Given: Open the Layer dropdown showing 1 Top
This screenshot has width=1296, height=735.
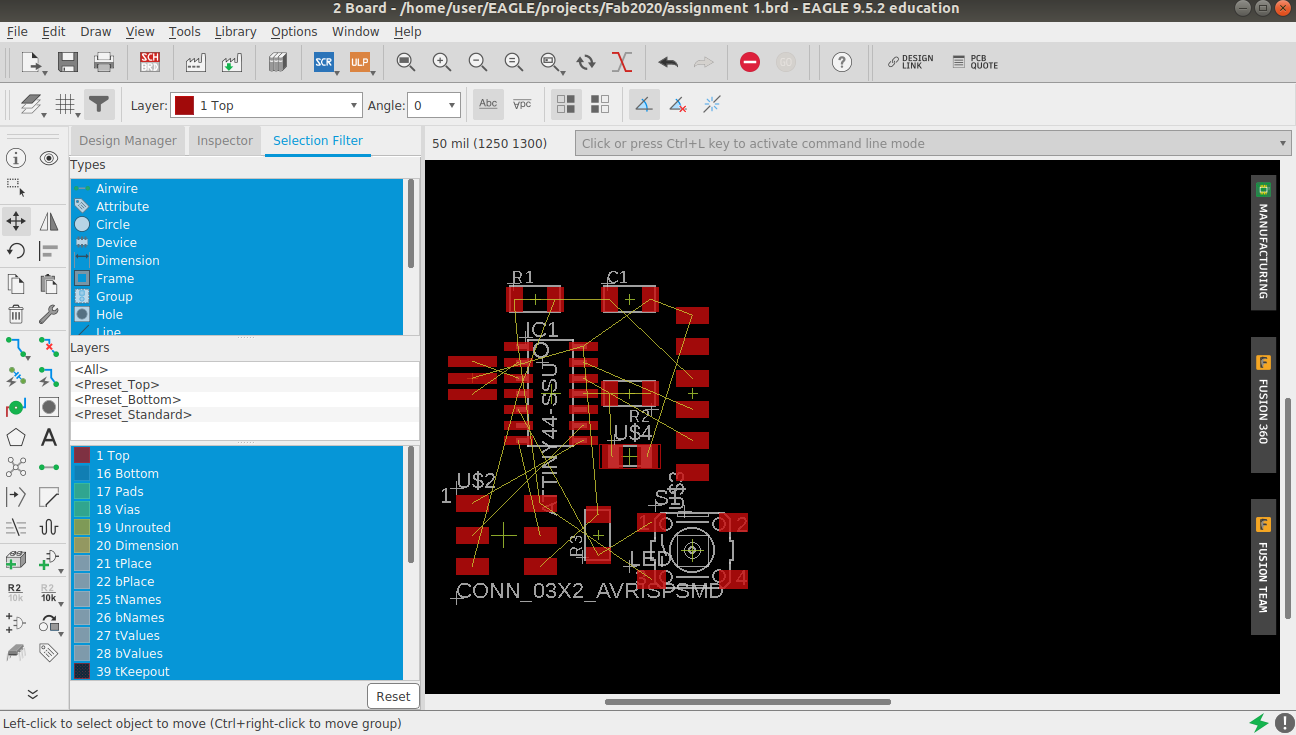Looking at the screenshot, I should (267, 105).
